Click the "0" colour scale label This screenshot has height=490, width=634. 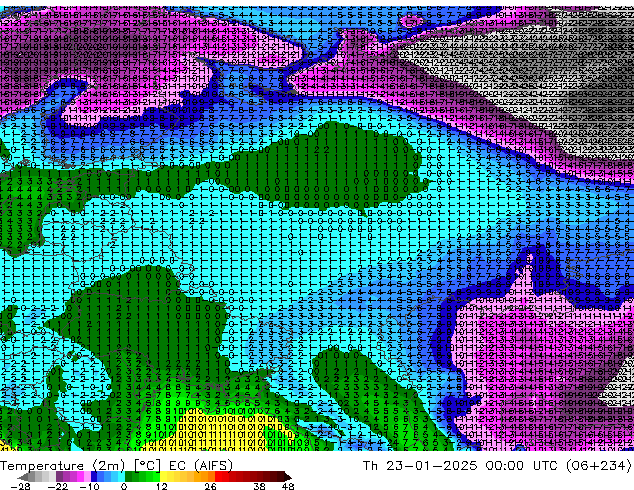pos(124,486)
